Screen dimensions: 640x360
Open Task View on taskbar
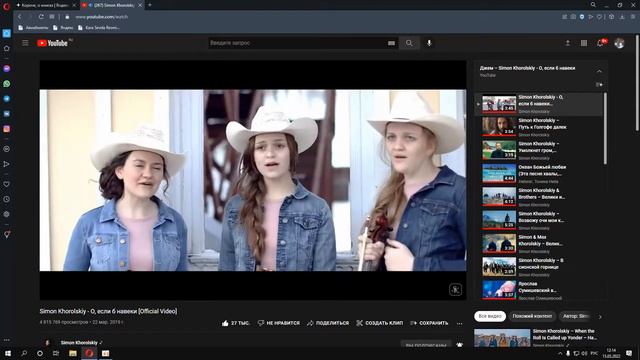(56, 353)
